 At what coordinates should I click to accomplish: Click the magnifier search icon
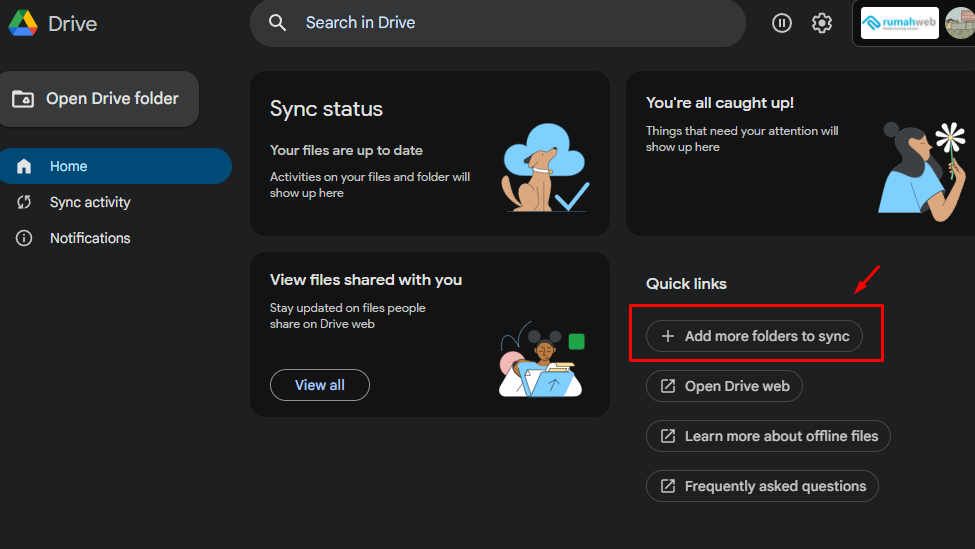[278, 23]
